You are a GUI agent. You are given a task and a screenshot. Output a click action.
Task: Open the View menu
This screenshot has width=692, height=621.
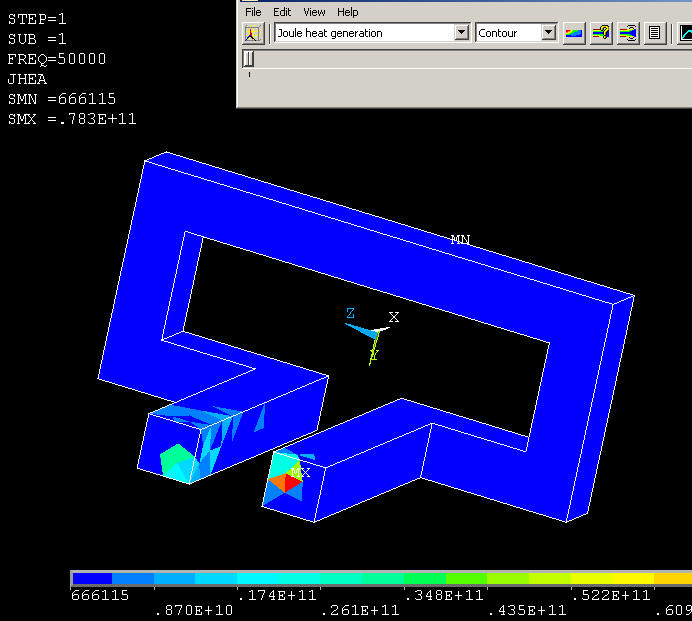tap(314, 12)
